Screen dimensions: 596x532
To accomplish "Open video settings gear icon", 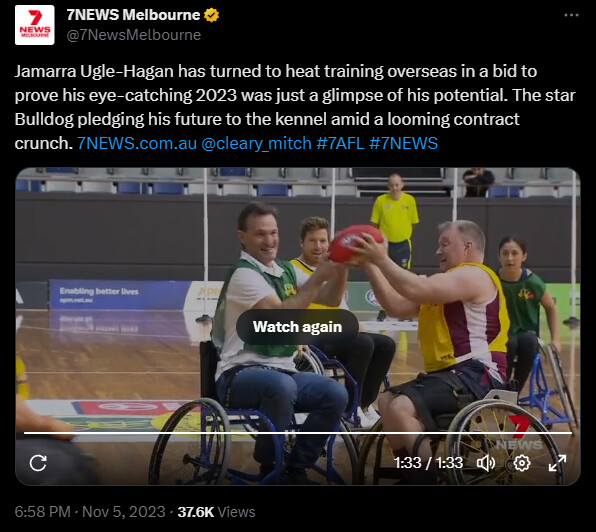I will (x=522, y=463).
